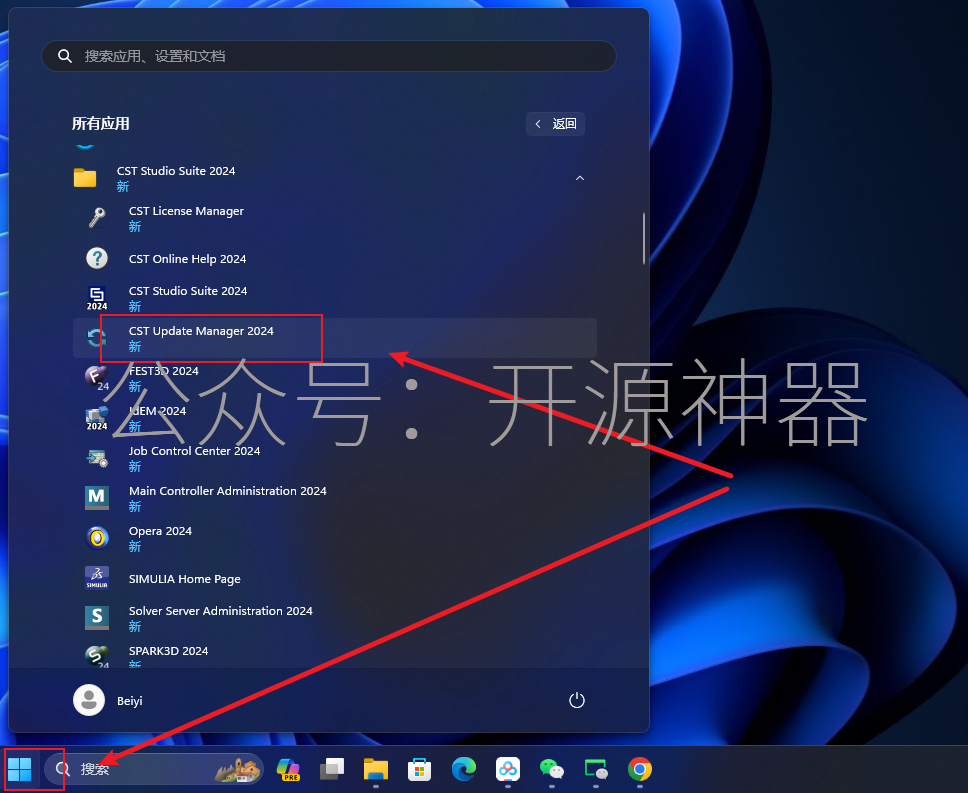Launch Microsoft Edge from the taskbar

(x=464, y=769)
